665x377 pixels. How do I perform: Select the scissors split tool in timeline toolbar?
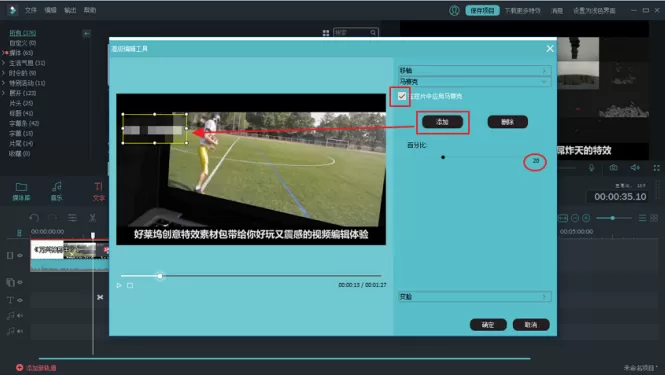[x=92, y=218]
